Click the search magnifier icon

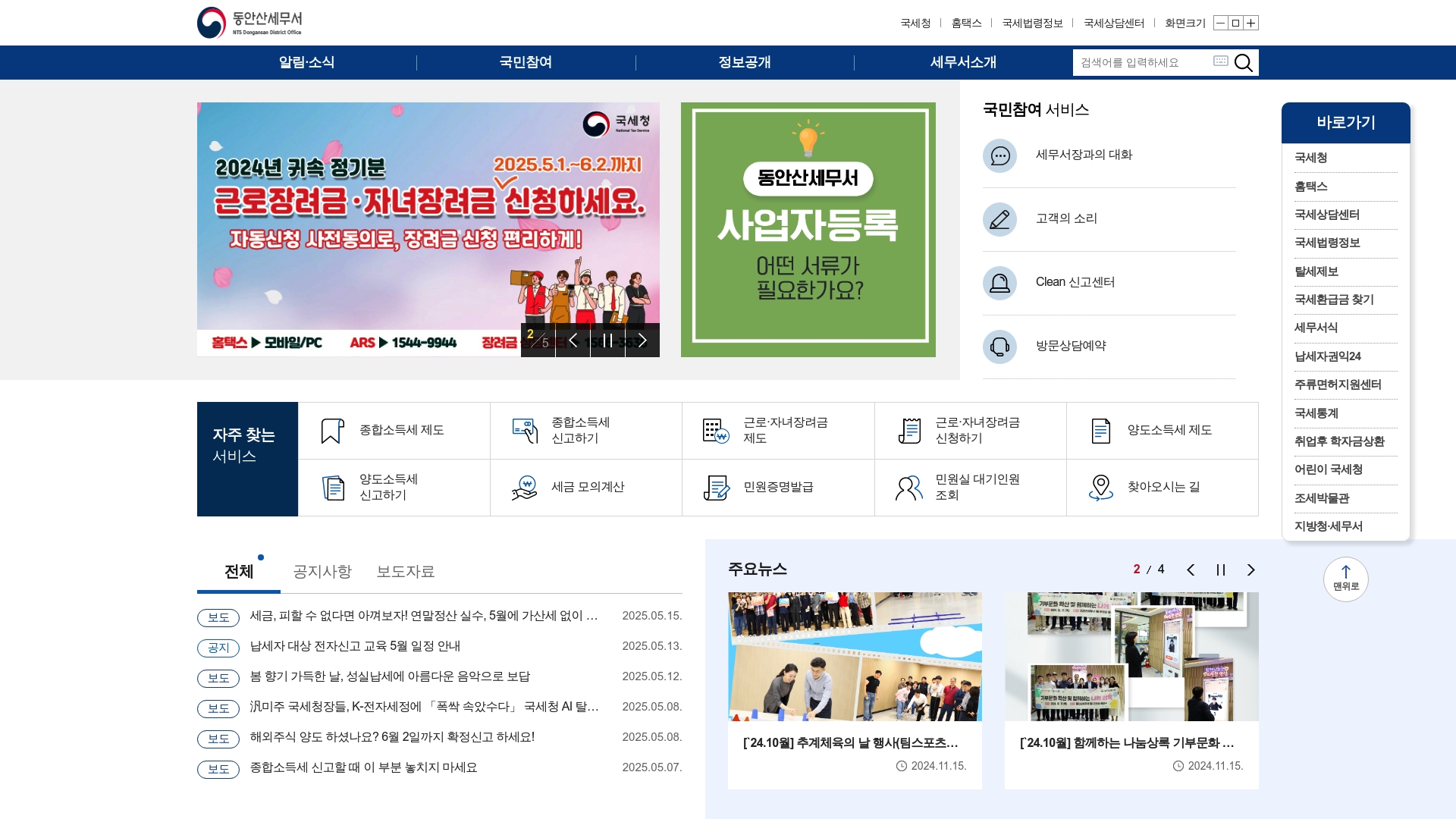coord(1244,63)
